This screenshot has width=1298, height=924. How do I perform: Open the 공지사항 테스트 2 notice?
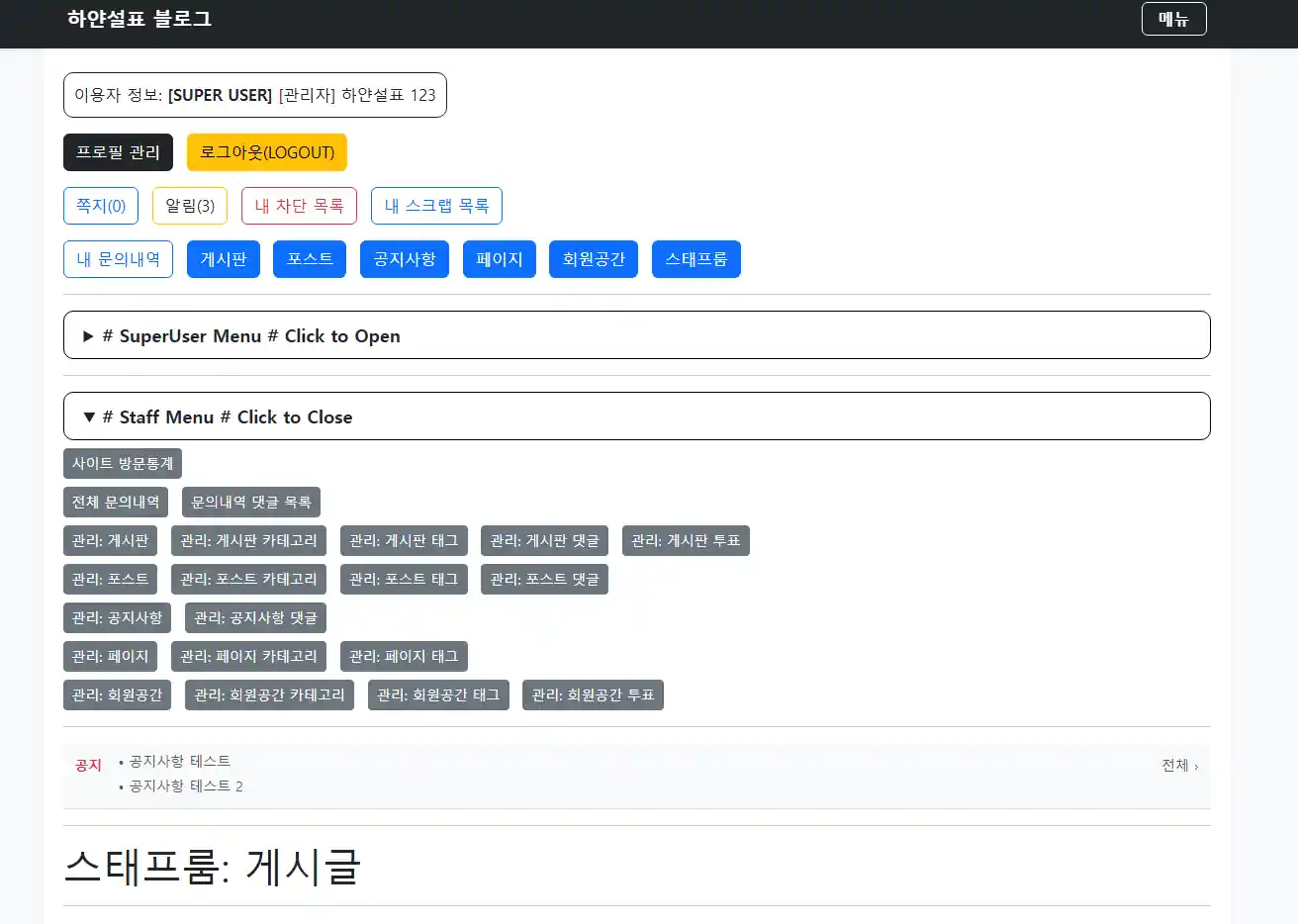186,786
